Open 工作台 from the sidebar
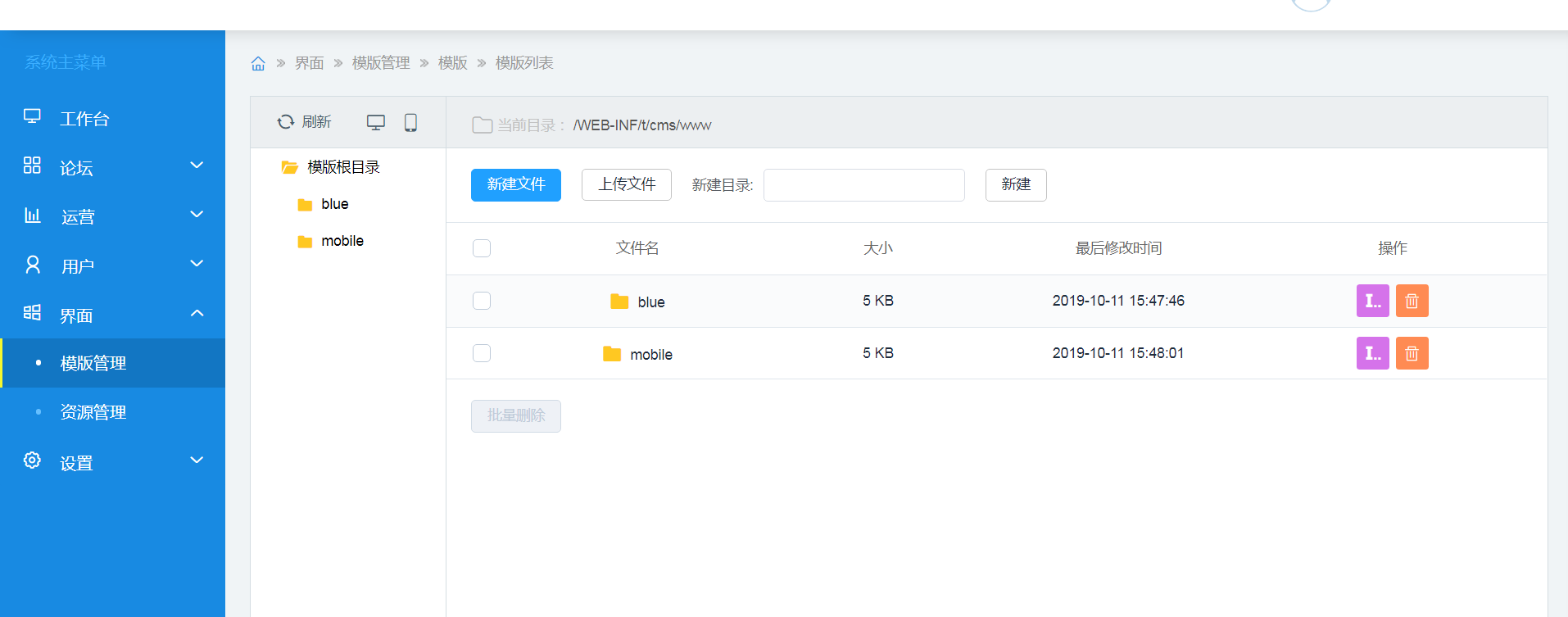1568x617 pixels. pyautogui.click(x=84, y=119)
